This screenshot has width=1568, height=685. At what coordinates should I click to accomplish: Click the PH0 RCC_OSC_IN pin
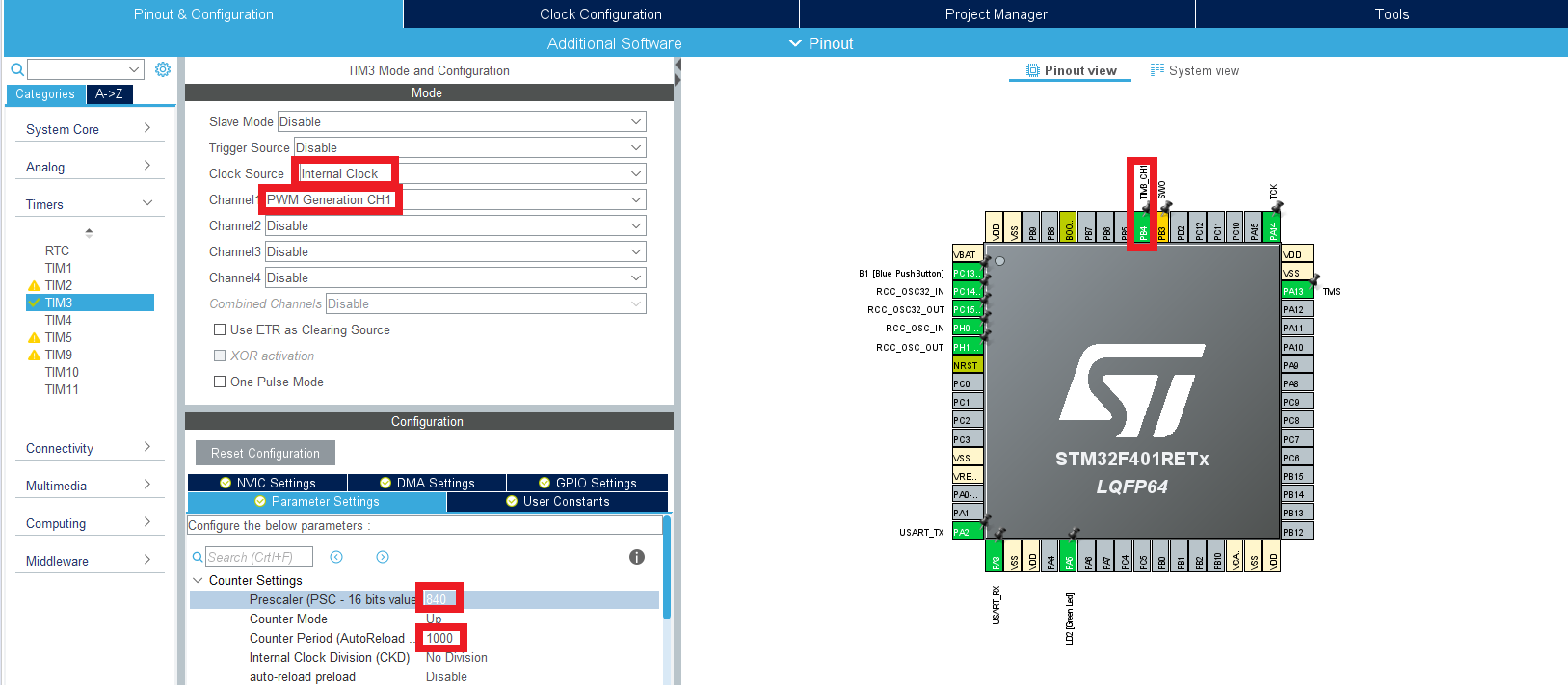[x=968, y=328]
